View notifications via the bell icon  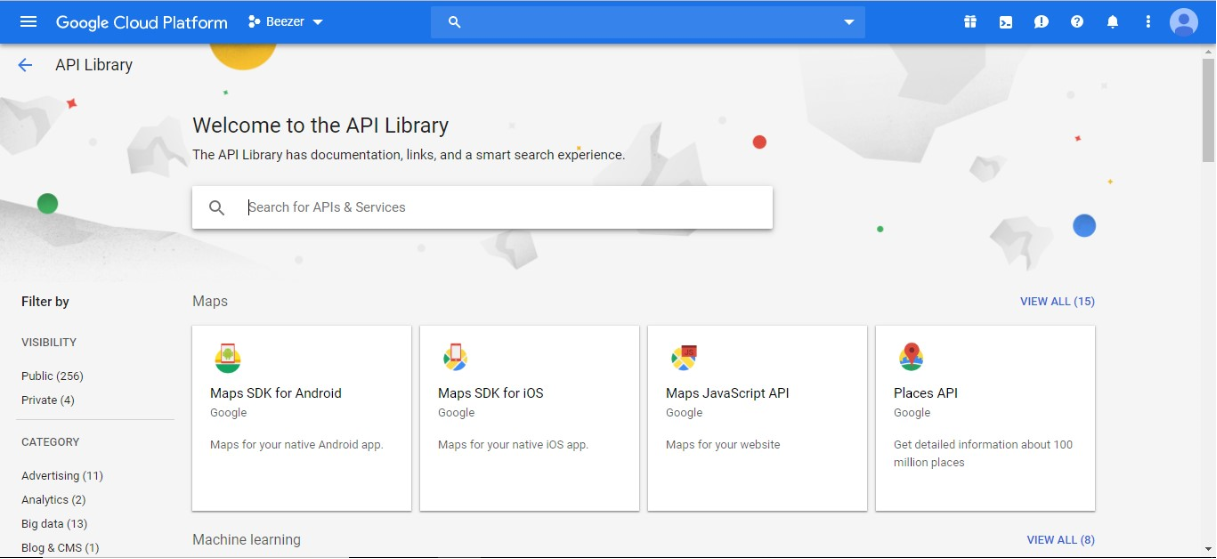1112,22
